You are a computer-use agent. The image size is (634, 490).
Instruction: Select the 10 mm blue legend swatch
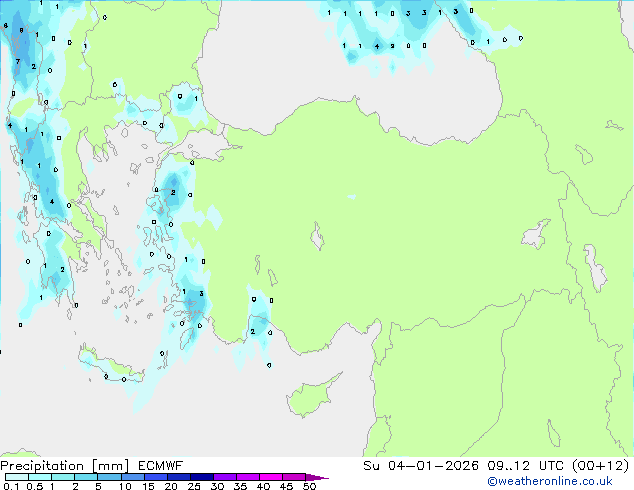click(132, 477)
